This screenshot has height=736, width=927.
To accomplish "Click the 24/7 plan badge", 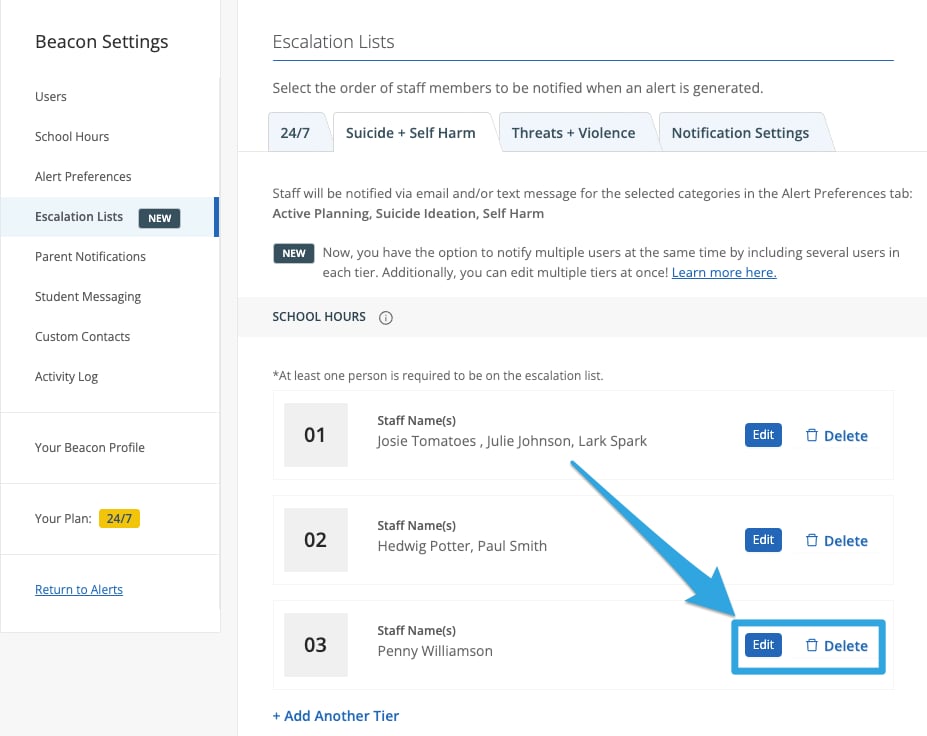I will click(119, 518).
